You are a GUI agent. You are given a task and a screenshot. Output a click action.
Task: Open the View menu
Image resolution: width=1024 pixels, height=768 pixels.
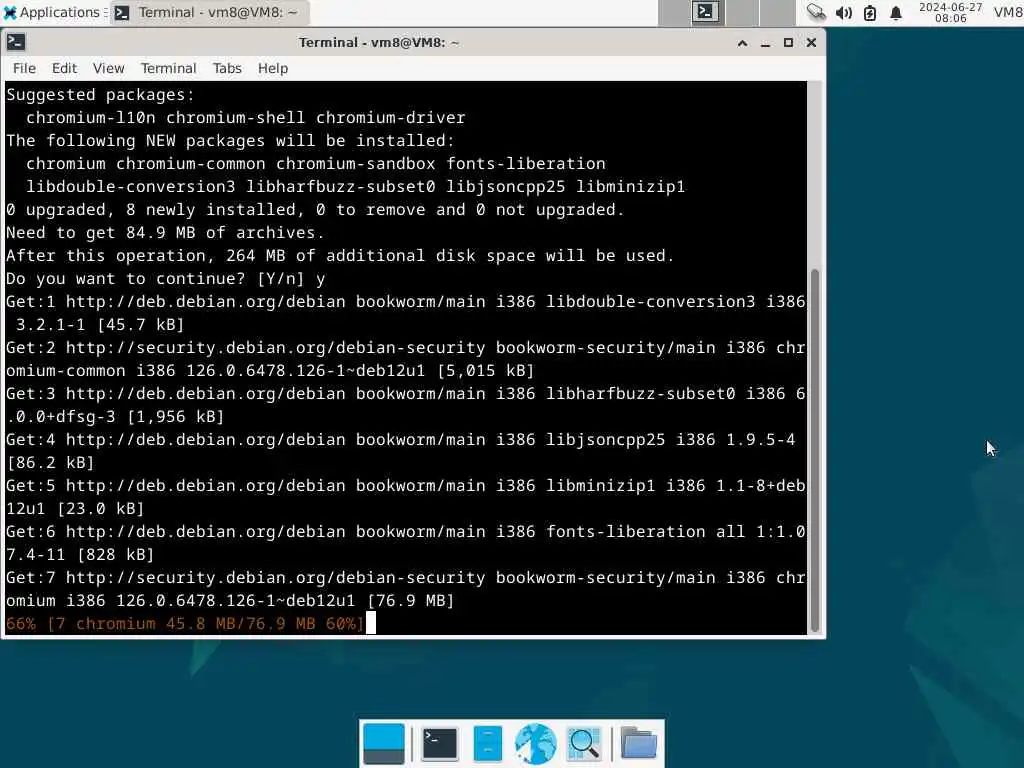(x=108, y=68)
